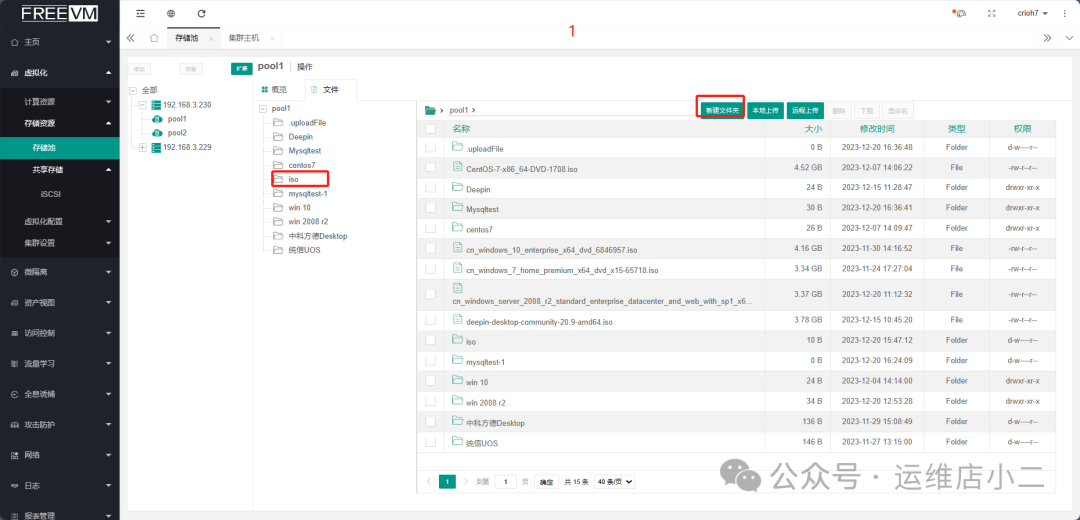Open the crioh7 user dropdown
Image resolution: width=1080 pixels, height=520 pixels.
(1032, 13)
